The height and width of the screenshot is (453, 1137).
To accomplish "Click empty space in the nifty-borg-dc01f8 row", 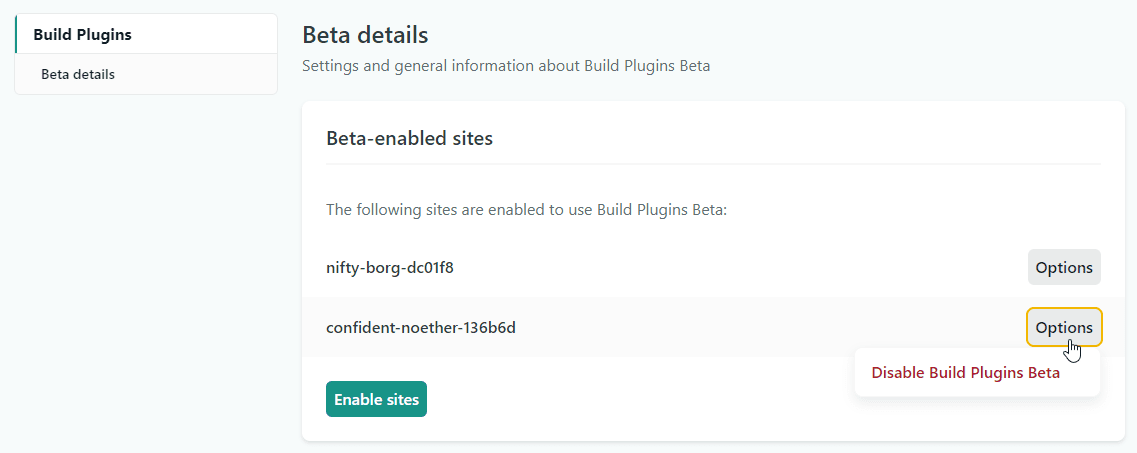I will 740,268.
